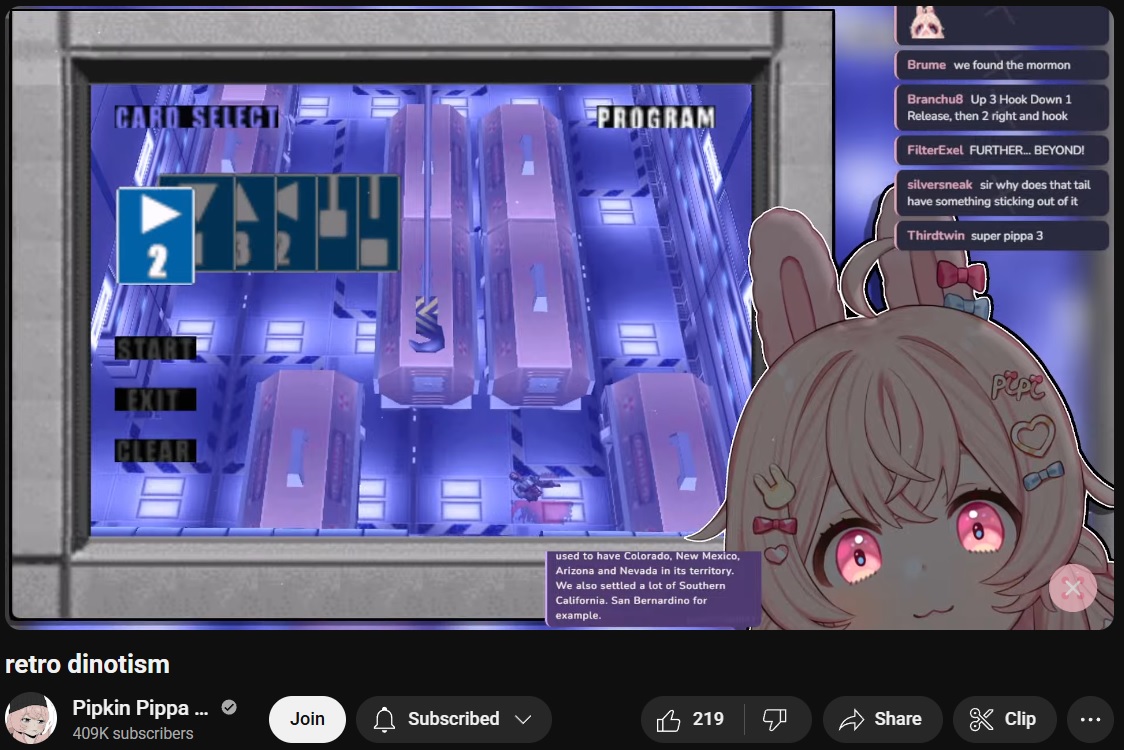The height and width of the screenshot is (750, 1124).
Task: Open the Pipkin Pippa channel name link
Action: pyautogui.click(x=140, y=708)
